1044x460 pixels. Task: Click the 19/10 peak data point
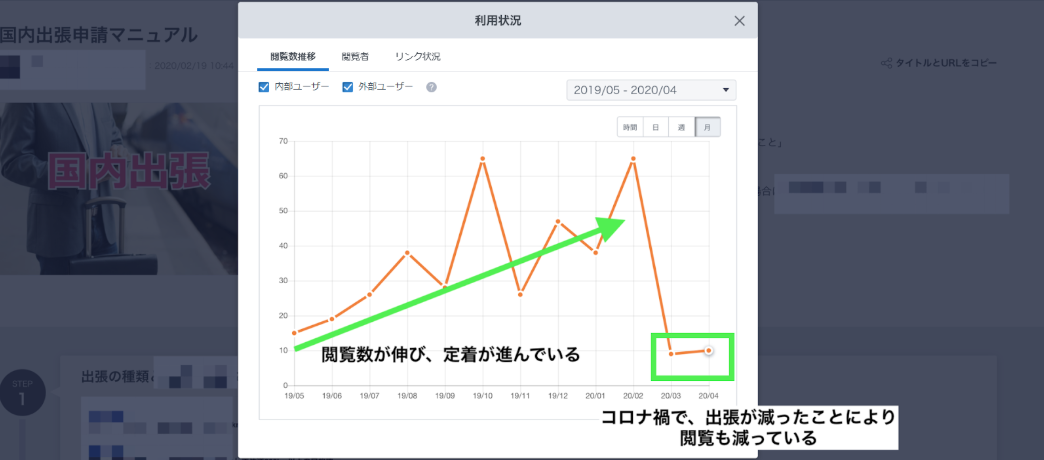click(483, 159)
